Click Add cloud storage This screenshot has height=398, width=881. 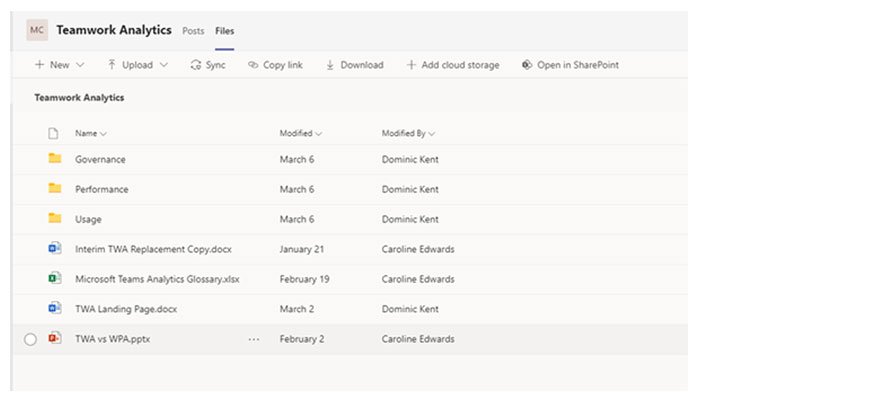(x=453, y=65)
